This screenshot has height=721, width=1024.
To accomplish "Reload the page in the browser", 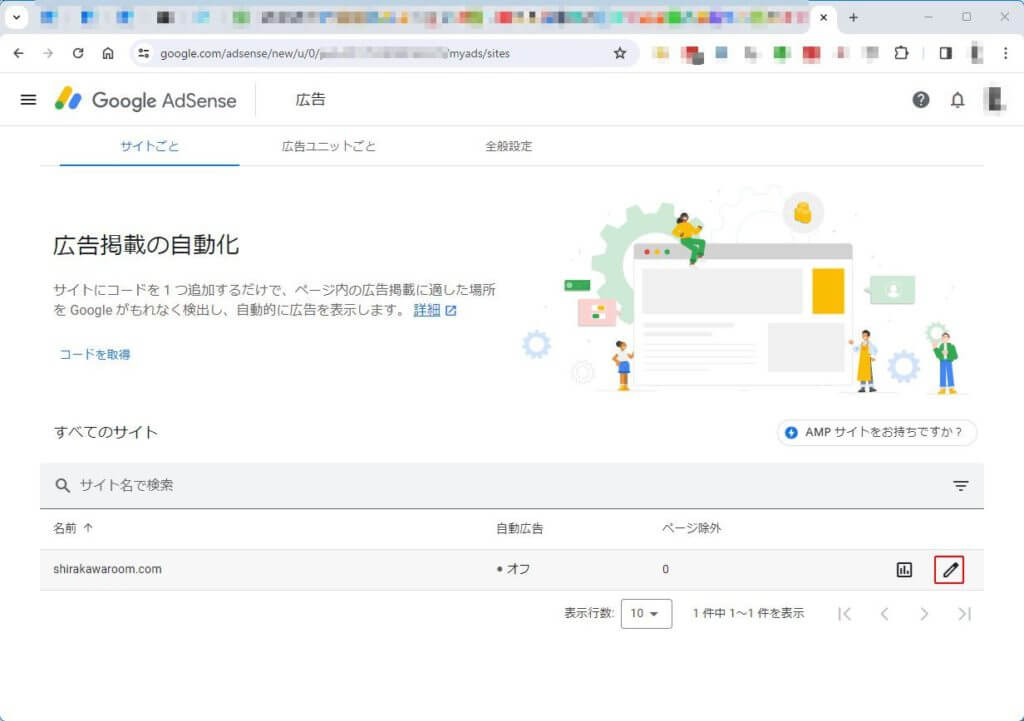I will (78, 53).
